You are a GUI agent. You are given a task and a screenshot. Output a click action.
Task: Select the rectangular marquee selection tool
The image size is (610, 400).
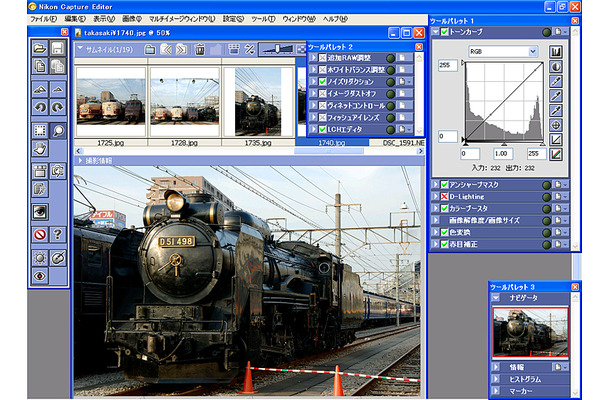pyautogui.click(x=40, y=131)
